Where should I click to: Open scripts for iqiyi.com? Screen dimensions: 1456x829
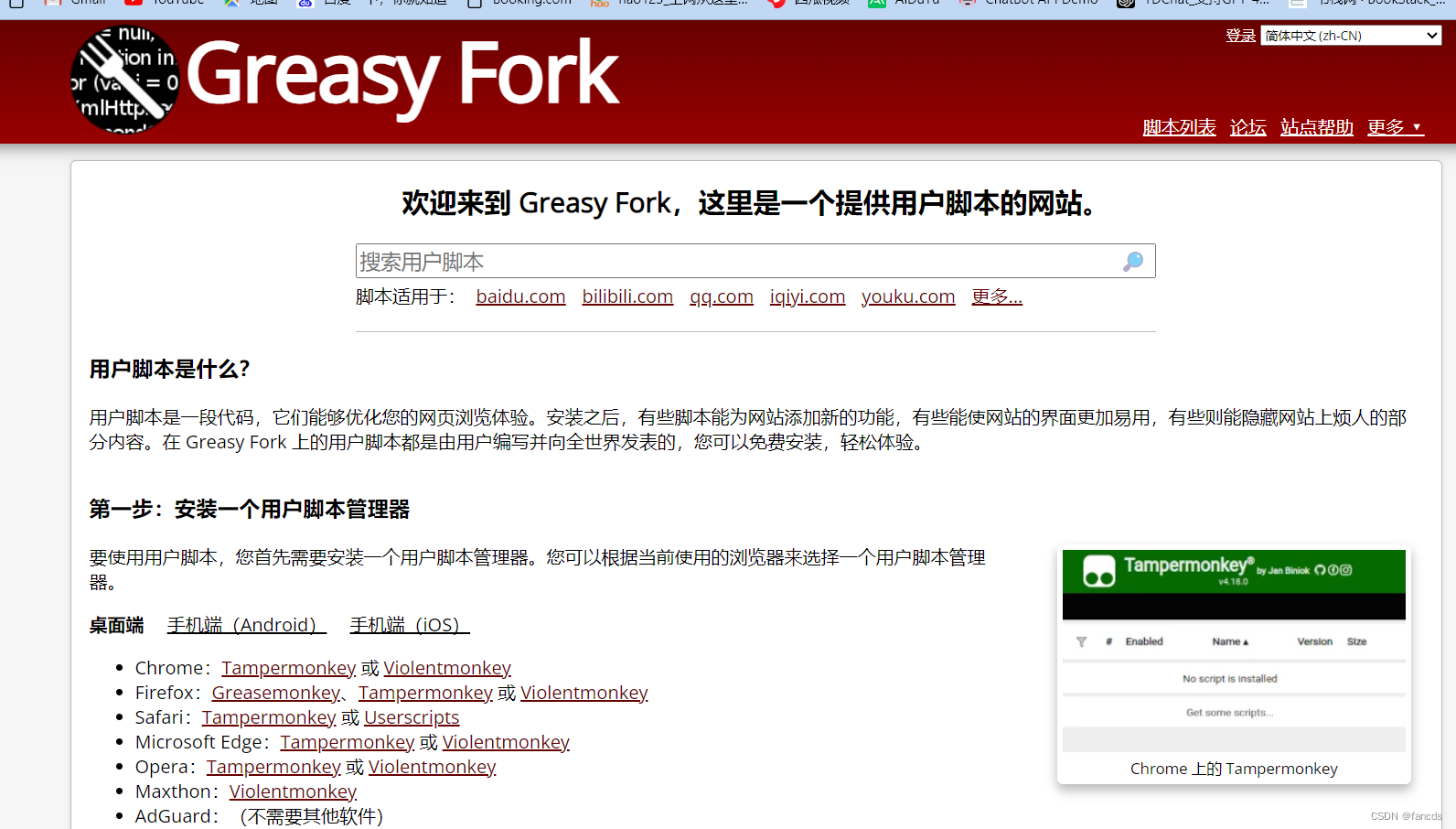[808, 296]
